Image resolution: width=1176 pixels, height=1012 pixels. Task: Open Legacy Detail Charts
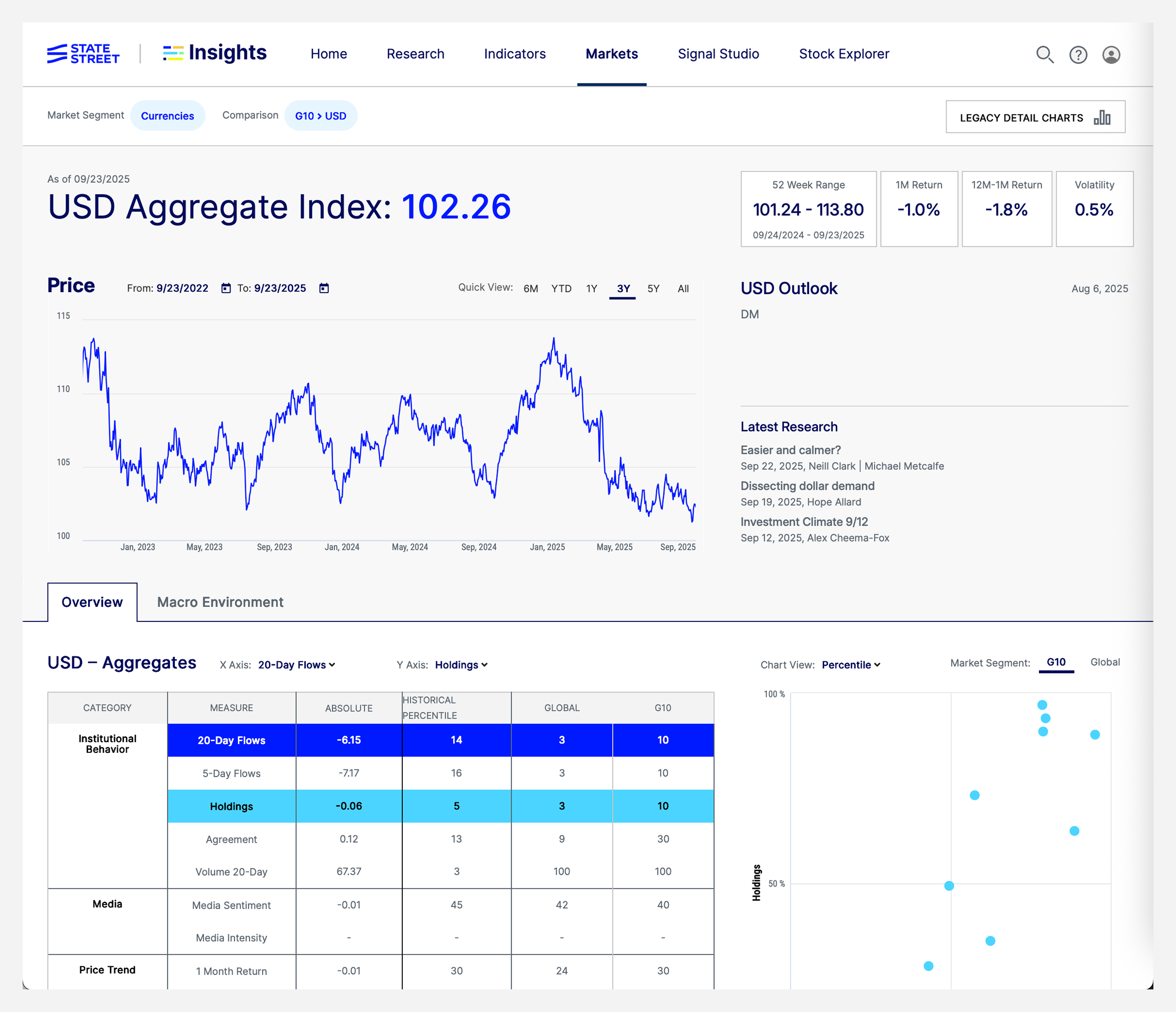coord(1035,117)
